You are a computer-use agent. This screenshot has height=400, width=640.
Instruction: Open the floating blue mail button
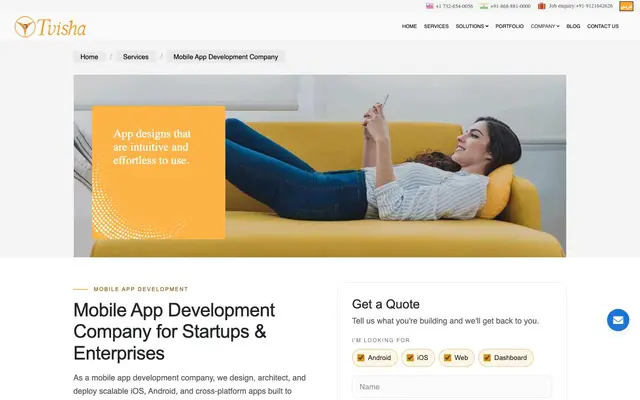pos(618,320)
